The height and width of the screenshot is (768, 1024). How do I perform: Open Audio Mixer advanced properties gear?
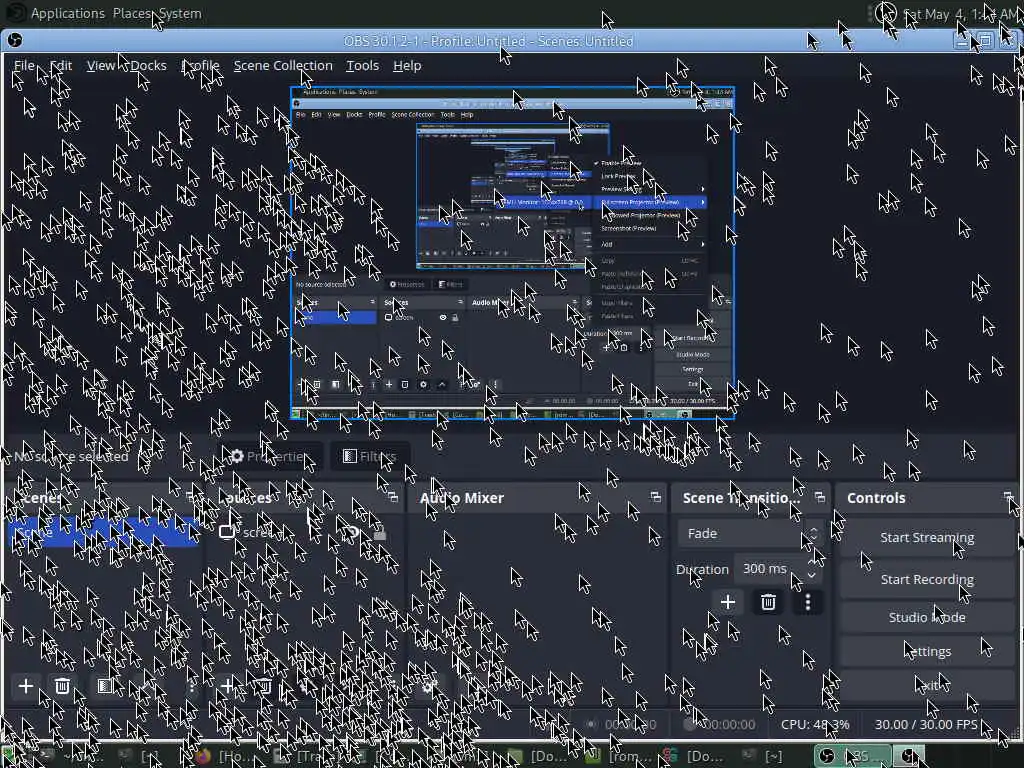428,686
